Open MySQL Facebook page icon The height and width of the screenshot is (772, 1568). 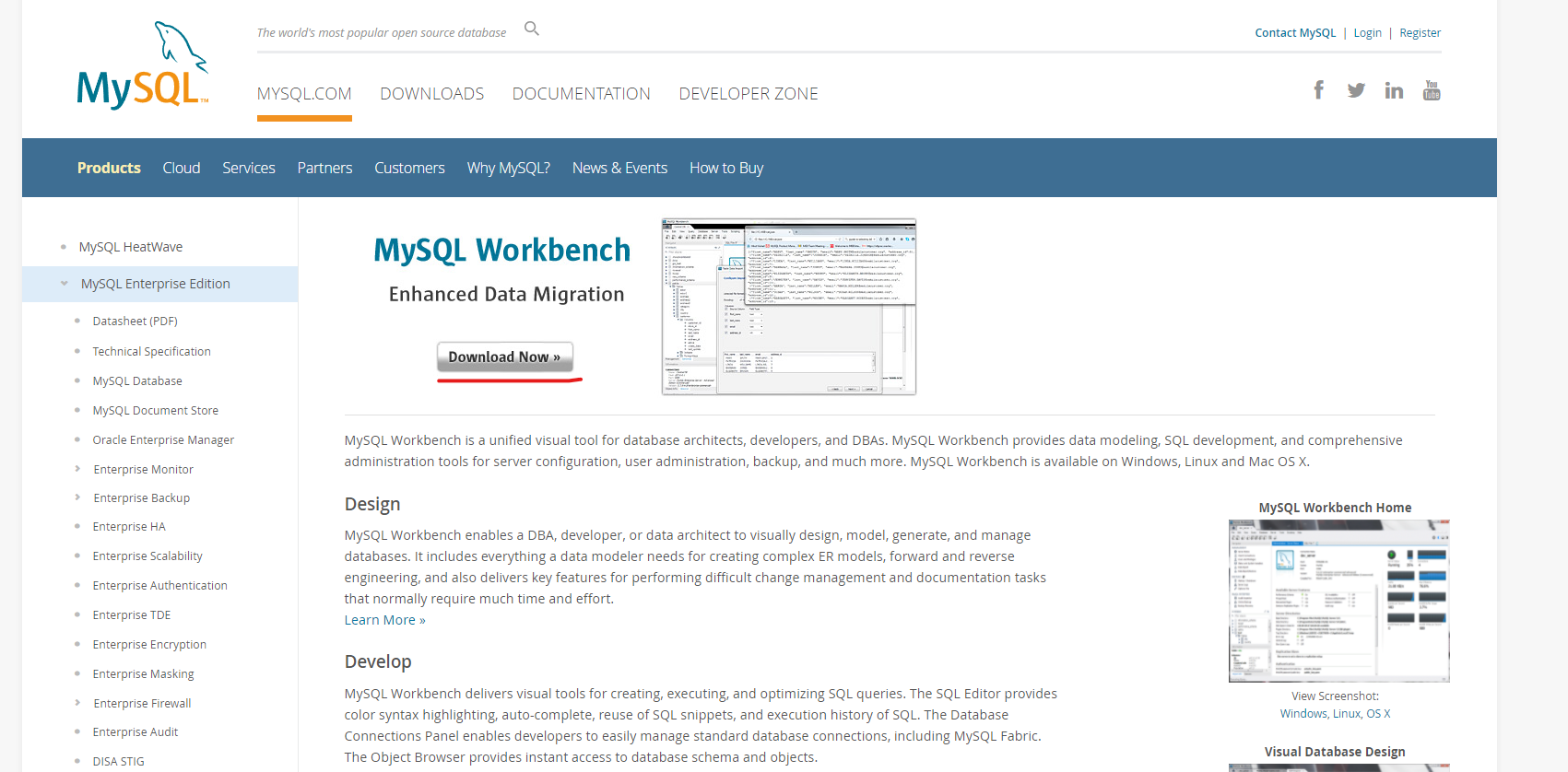point(1319,89)
